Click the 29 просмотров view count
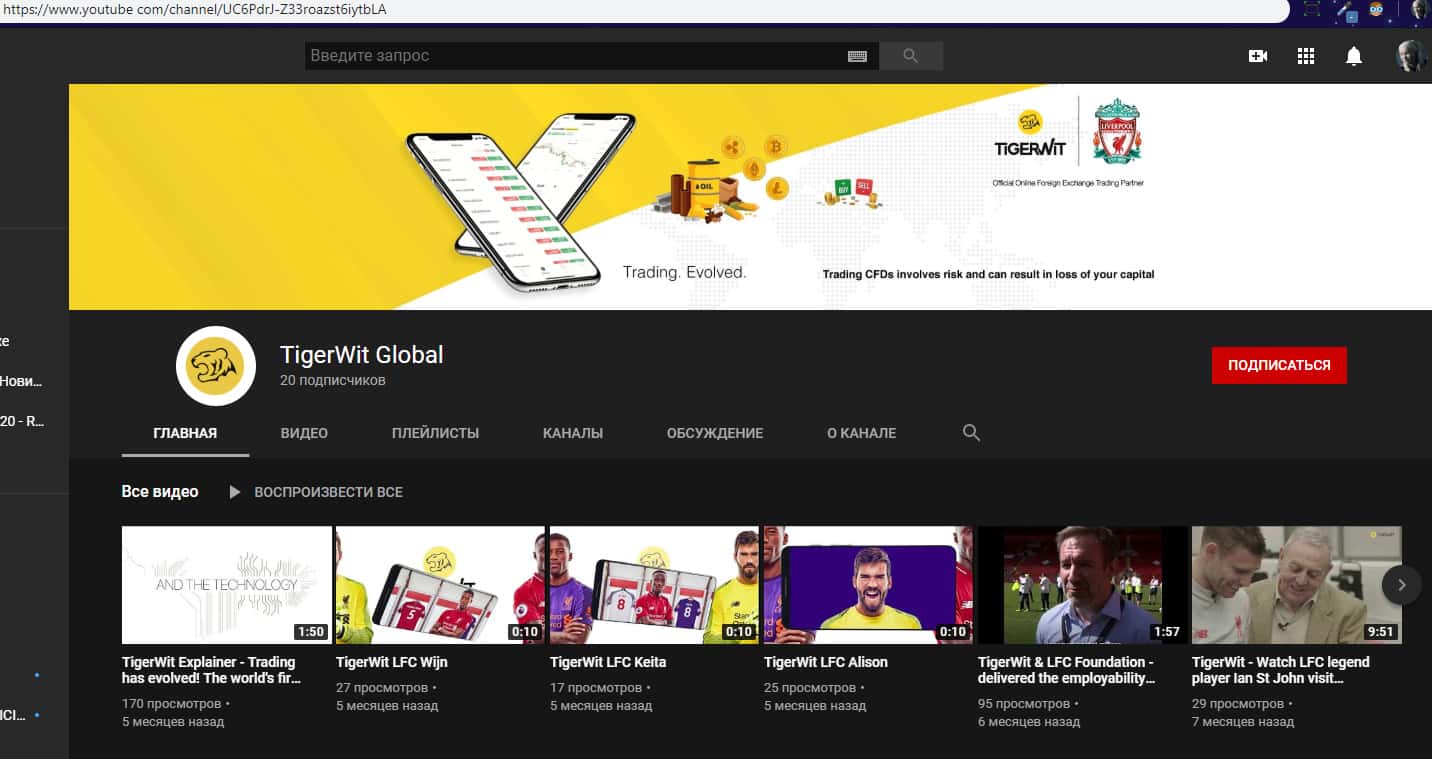Screen dimensions: 1432x759 click(1238, 704)
